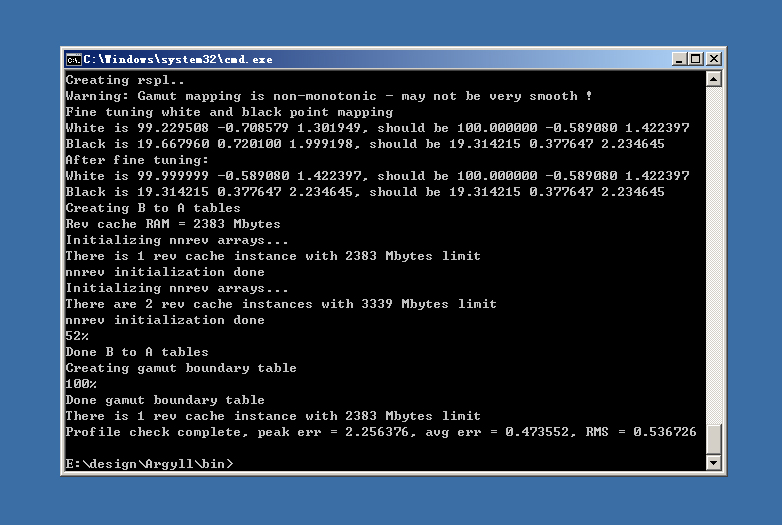Click the 'Done gamut boundary table' line

(x=165, y=400)
